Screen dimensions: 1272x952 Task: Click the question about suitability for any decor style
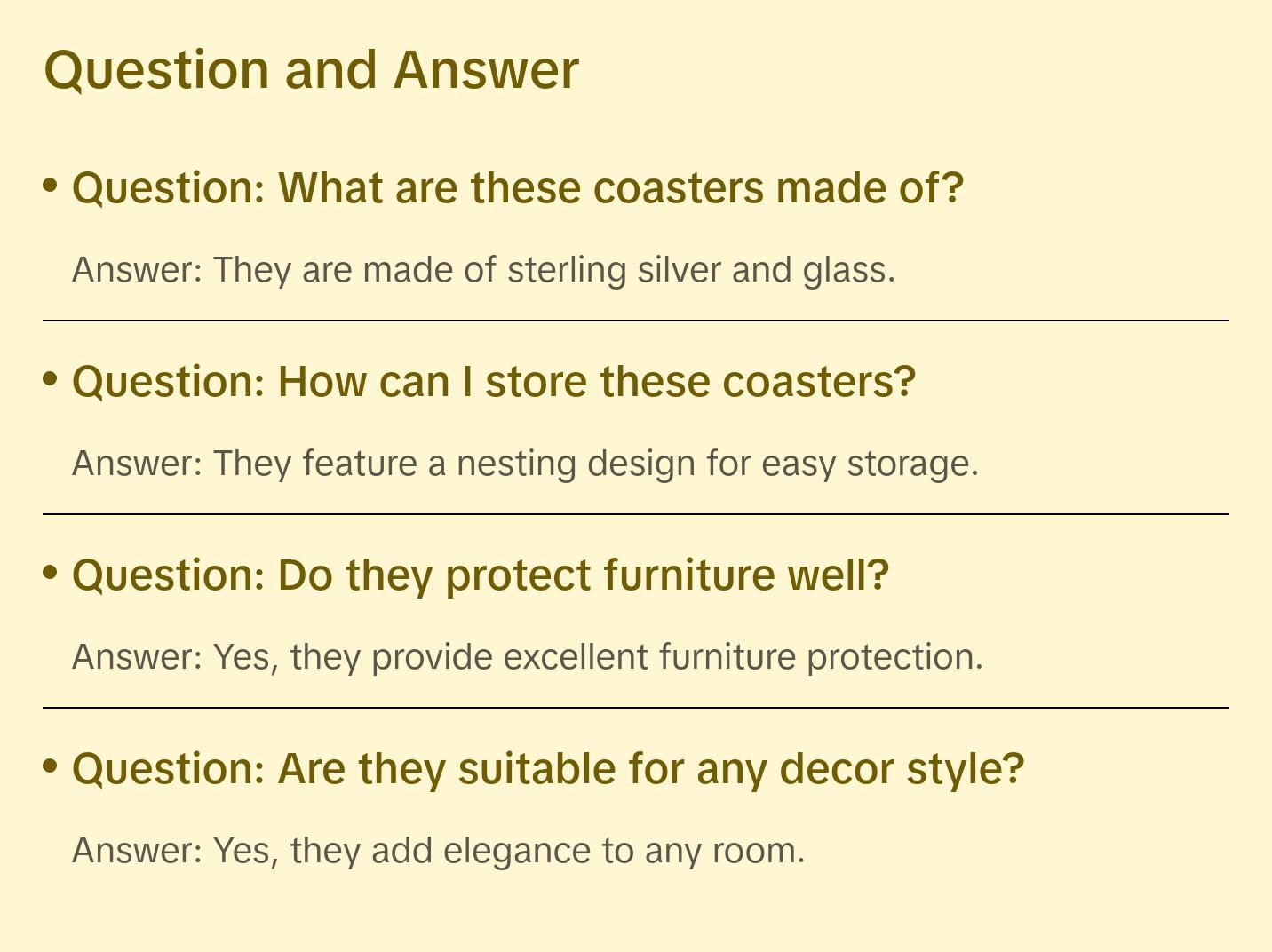click(x=547, y=769)
